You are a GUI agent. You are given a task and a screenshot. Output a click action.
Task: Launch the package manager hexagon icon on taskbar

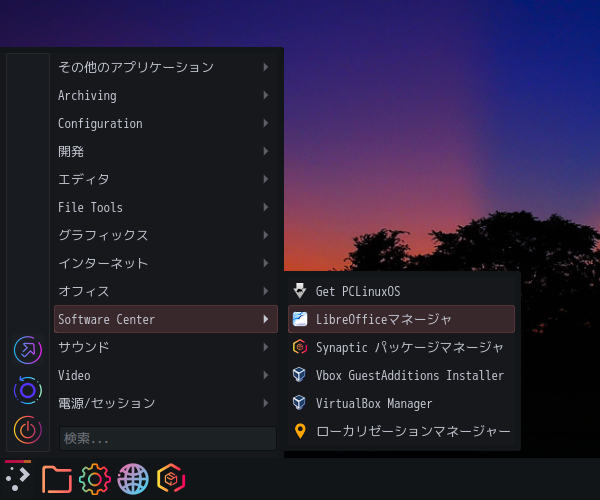(x=171, y=478)
